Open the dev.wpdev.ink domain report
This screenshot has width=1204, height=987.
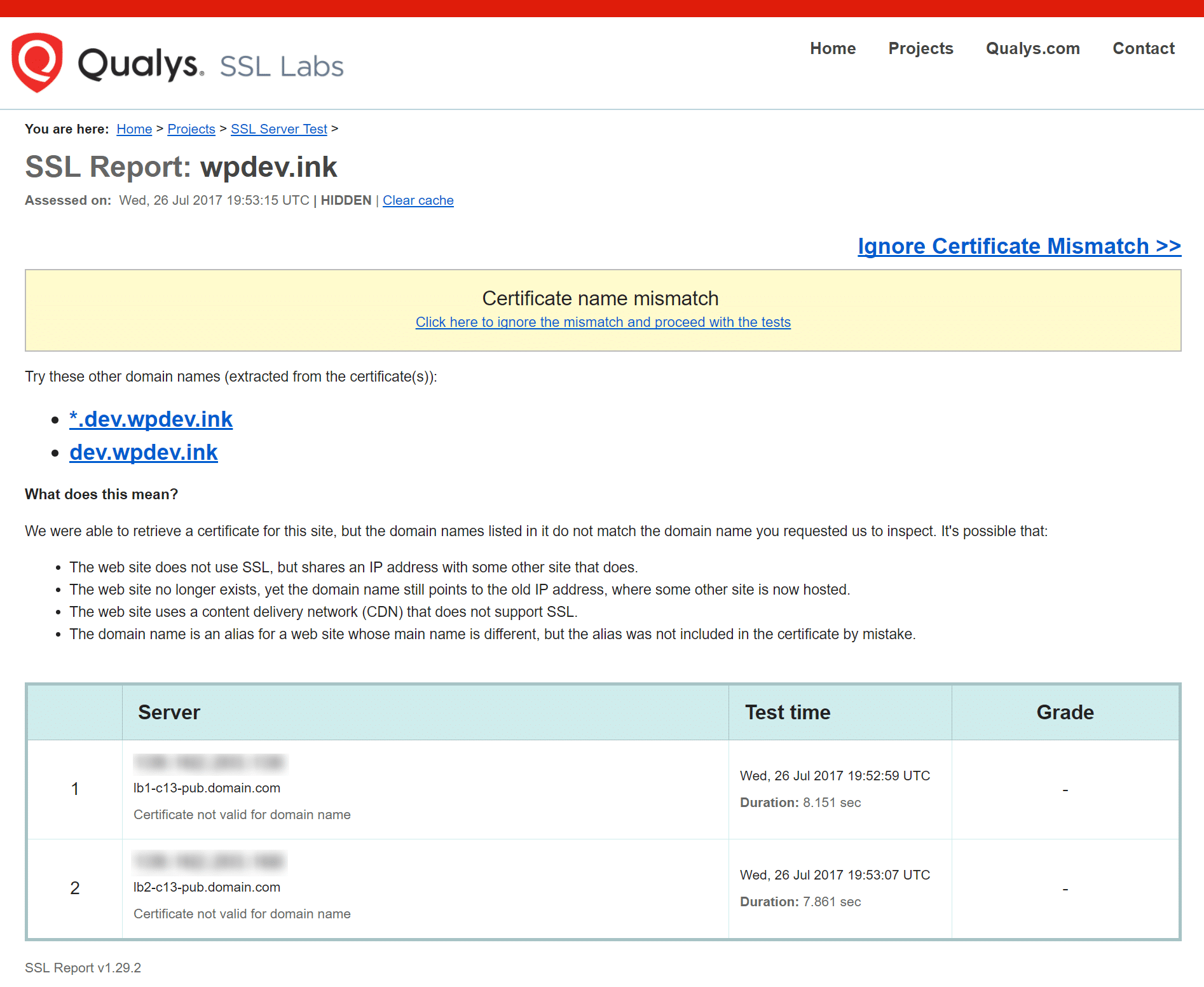[x=143, y=452]
